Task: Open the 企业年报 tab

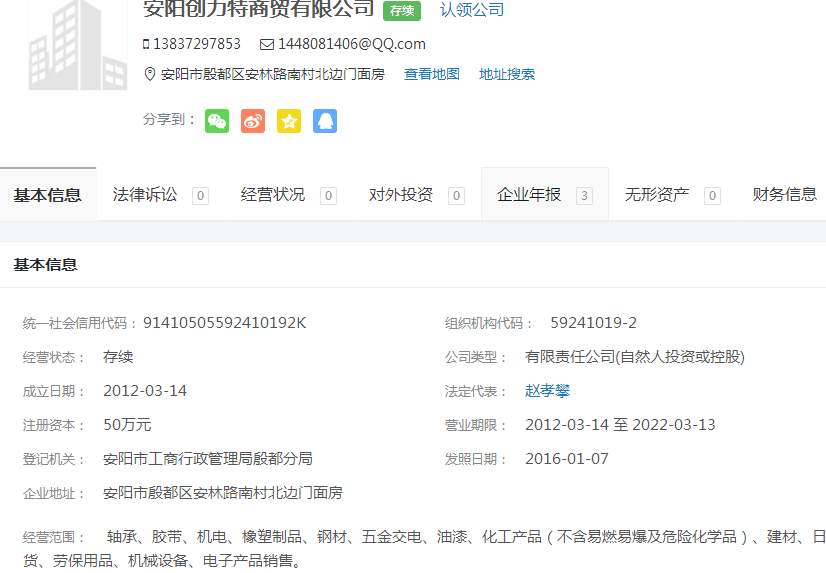Action: [x=529, y=195]
